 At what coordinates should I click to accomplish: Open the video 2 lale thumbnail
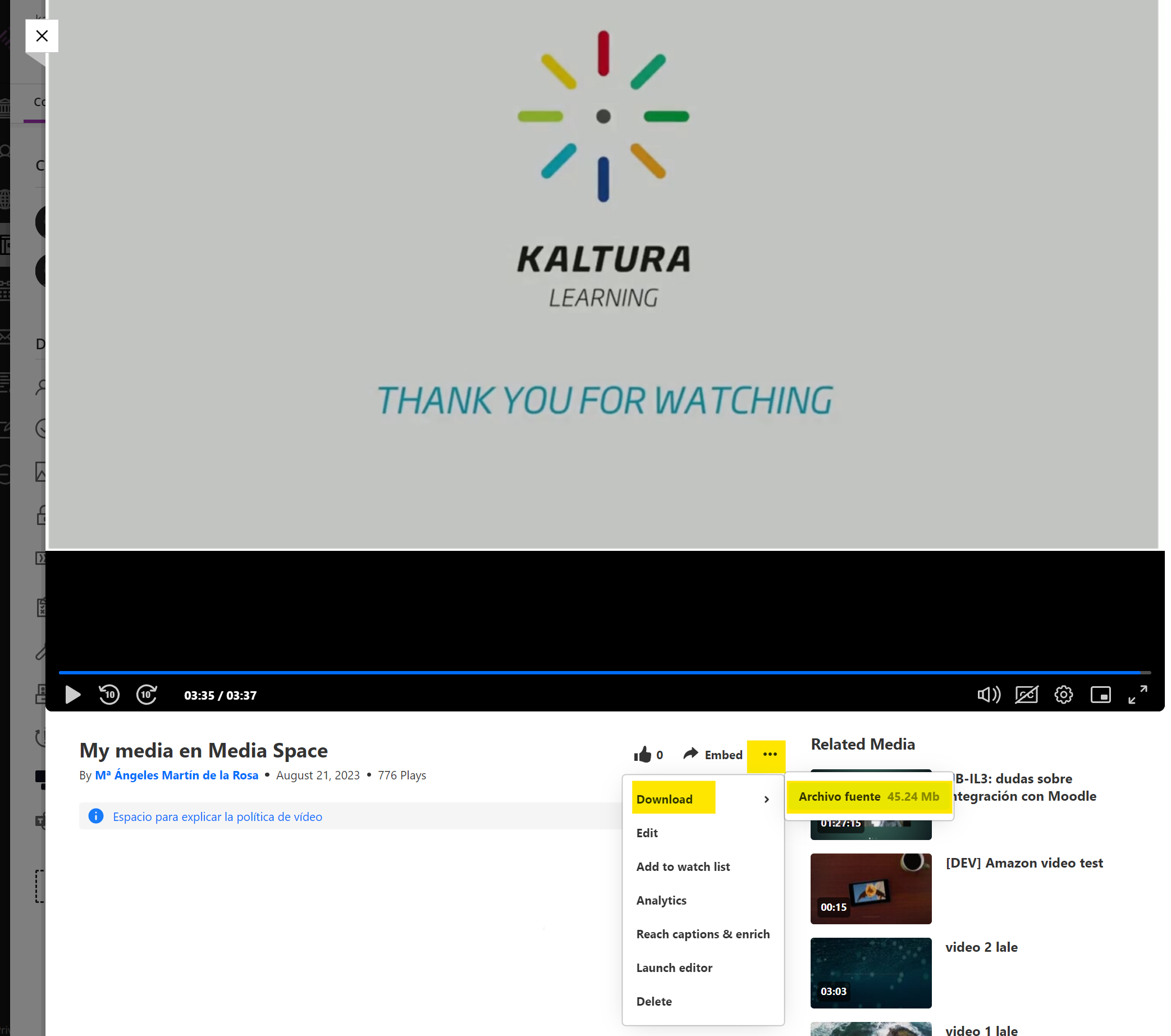871,973
